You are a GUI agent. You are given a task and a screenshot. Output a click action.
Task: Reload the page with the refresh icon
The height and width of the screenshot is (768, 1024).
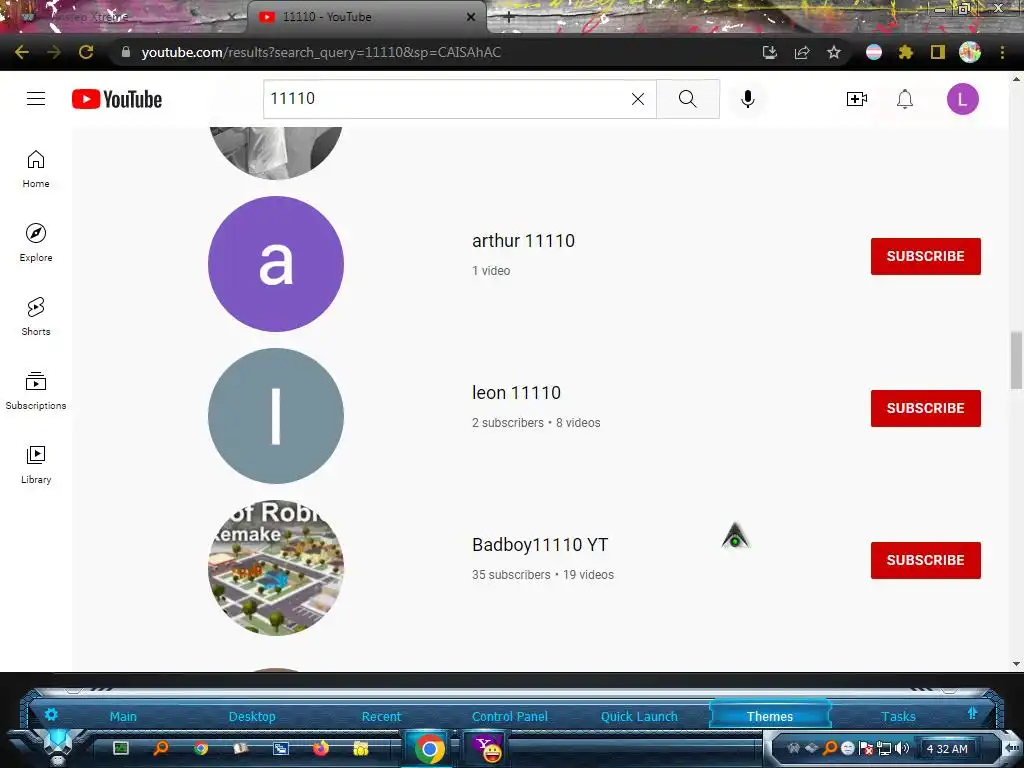pos(86,52)
